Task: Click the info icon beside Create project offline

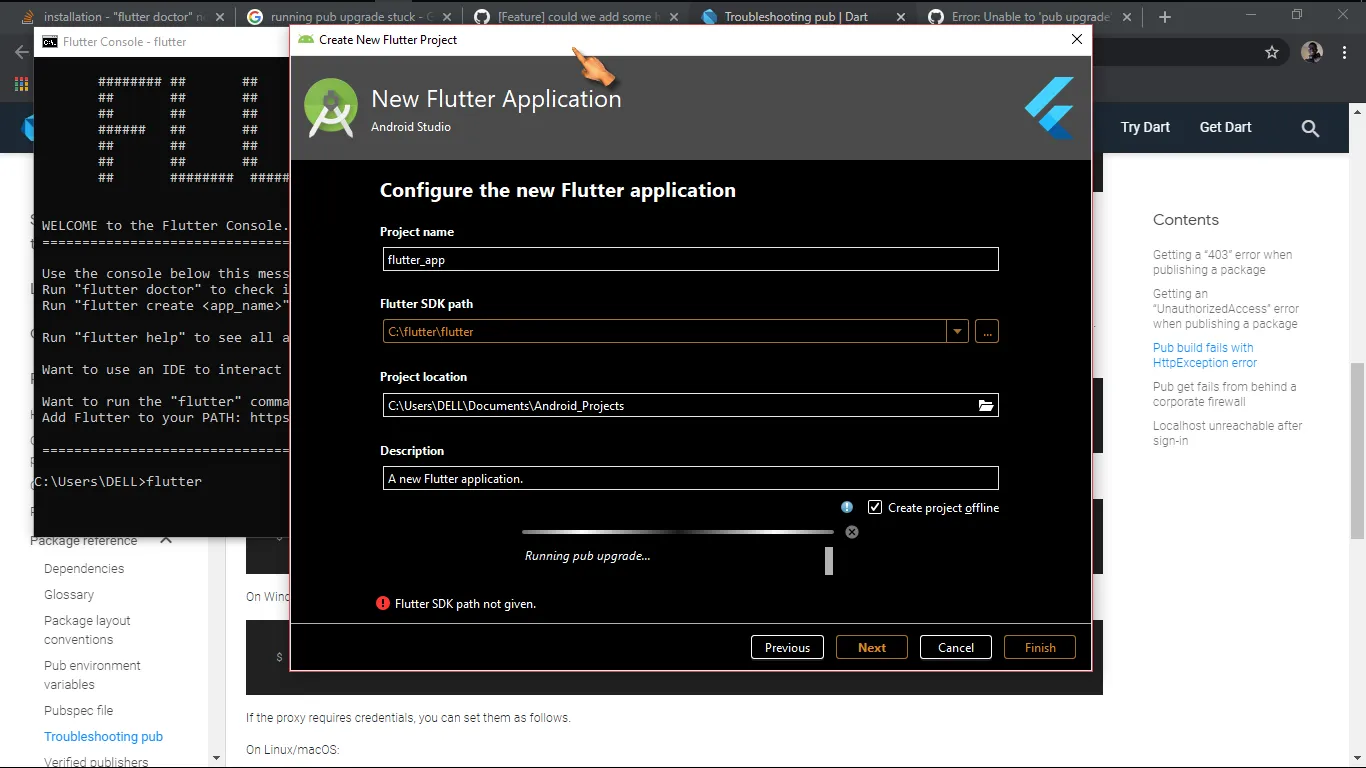Action: 847,507
